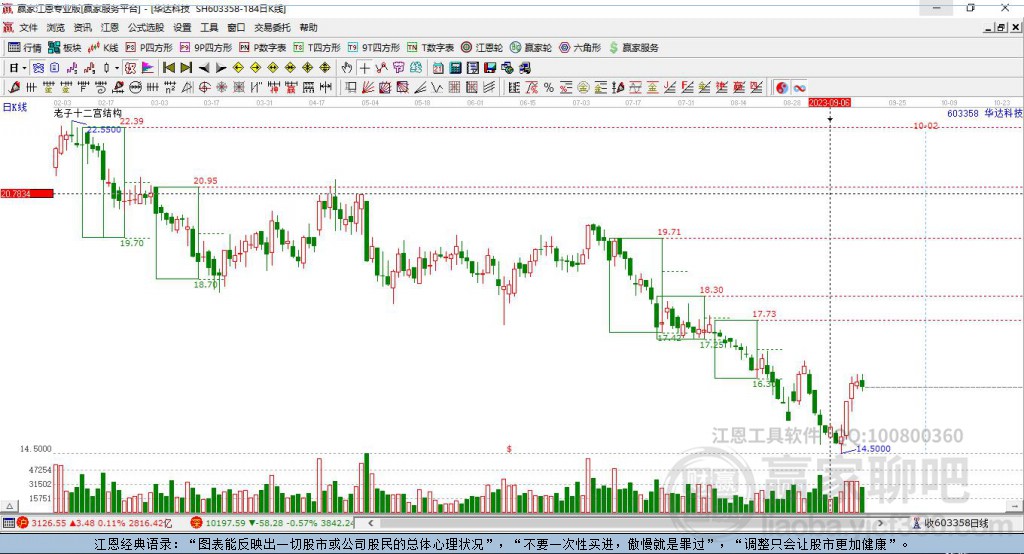Click the floppy disk save icon
The height and width of the screenshot is (554, 1024).
click(x=490, y=68)
